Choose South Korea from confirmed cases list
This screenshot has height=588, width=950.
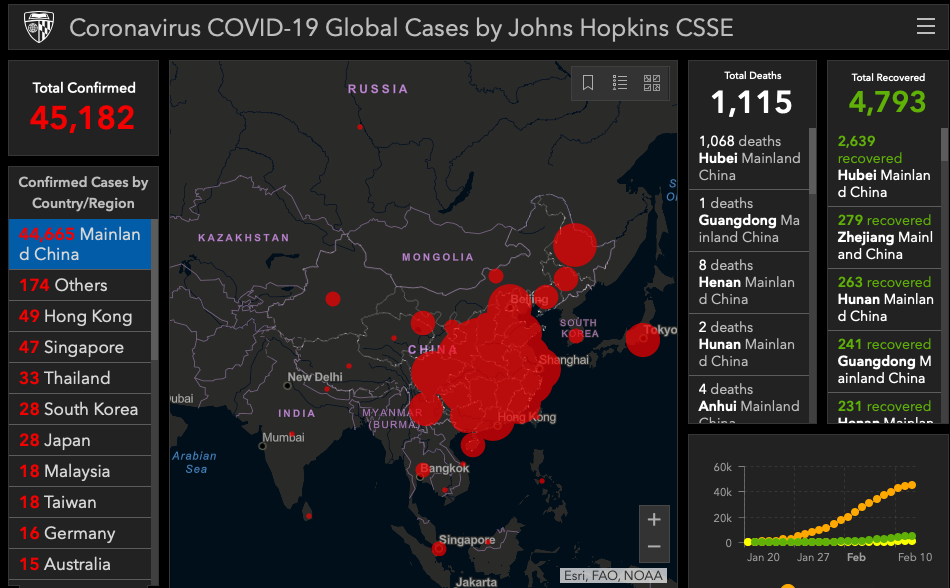(80, 409)
